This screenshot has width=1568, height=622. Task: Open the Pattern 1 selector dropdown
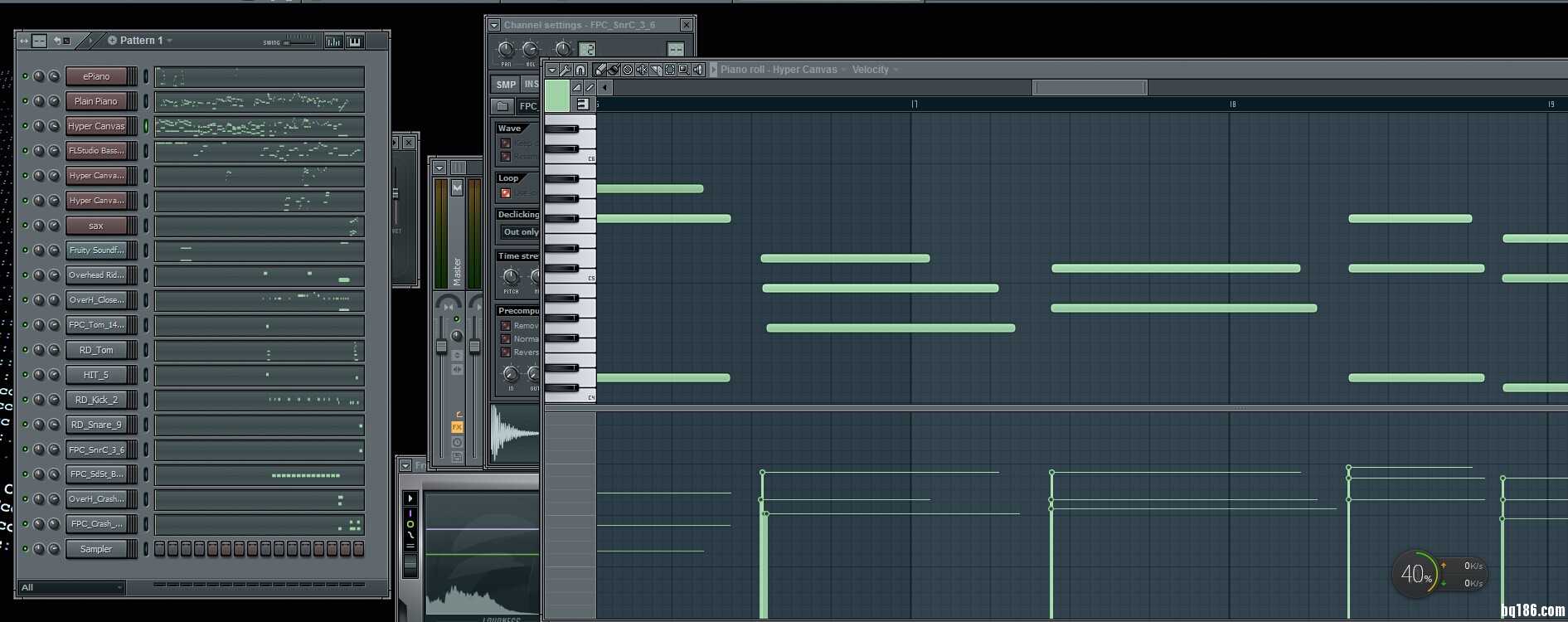click(x=141, y=41)
